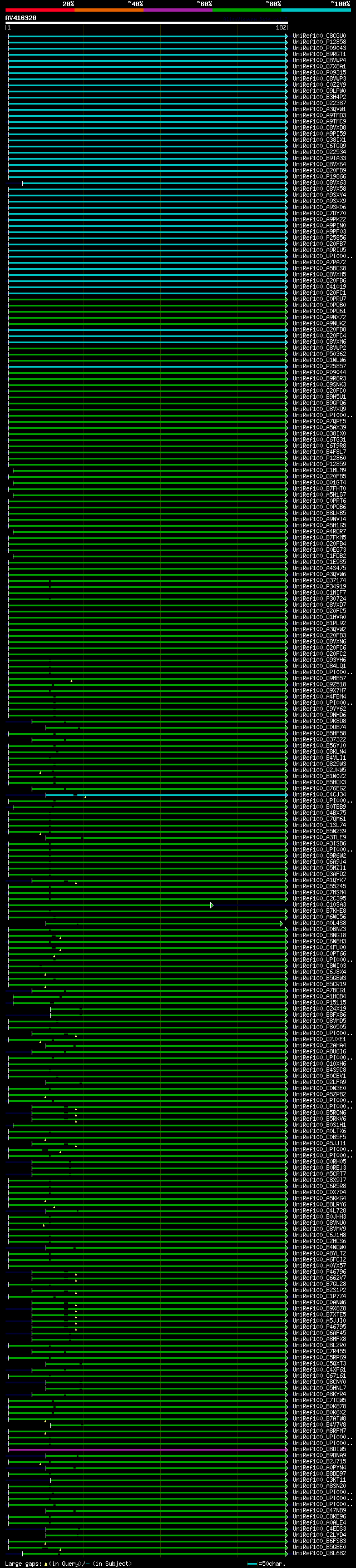The height and width of the screenshot is (1568, 356).
Task: Select the UniRef100_Q93YH6 label
Action: [319, 660]
